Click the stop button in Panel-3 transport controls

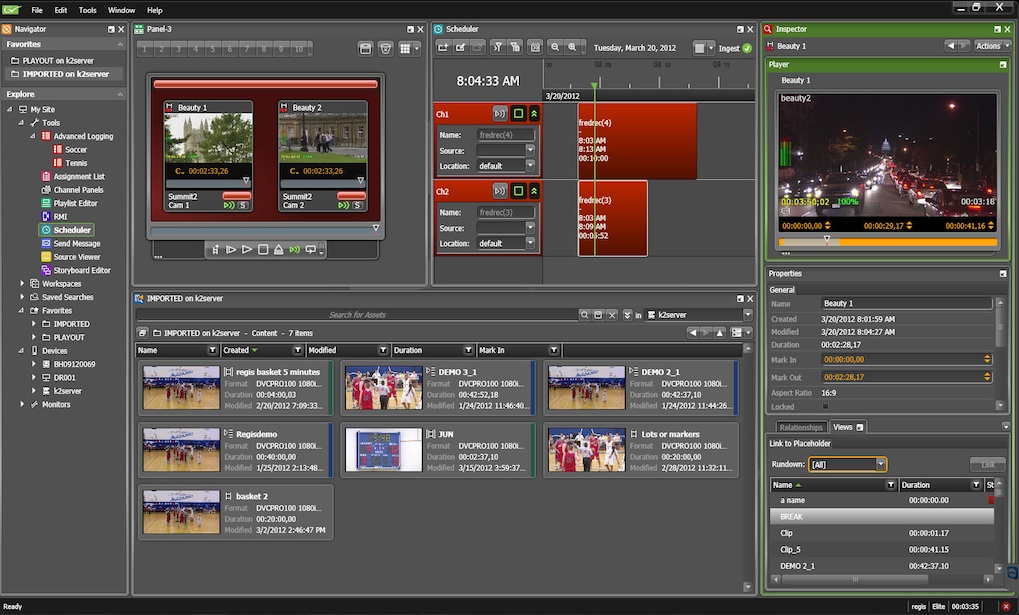263,250
